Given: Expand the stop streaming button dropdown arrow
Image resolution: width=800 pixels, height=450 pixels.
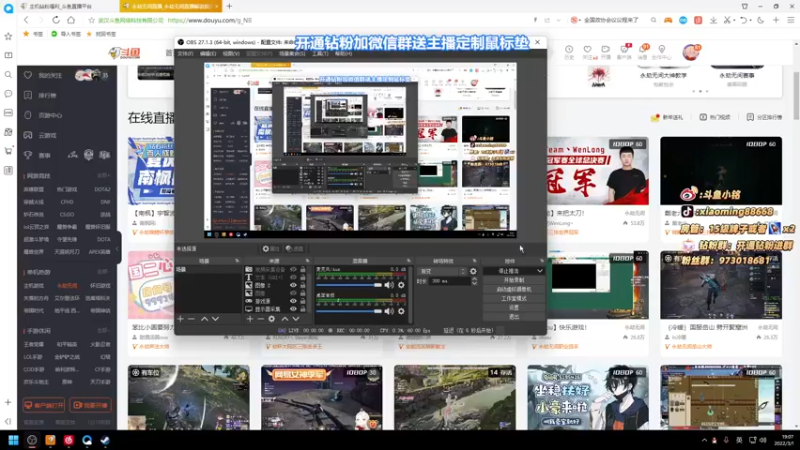Looking at the screenshot, I should click(x=540, y=271).
